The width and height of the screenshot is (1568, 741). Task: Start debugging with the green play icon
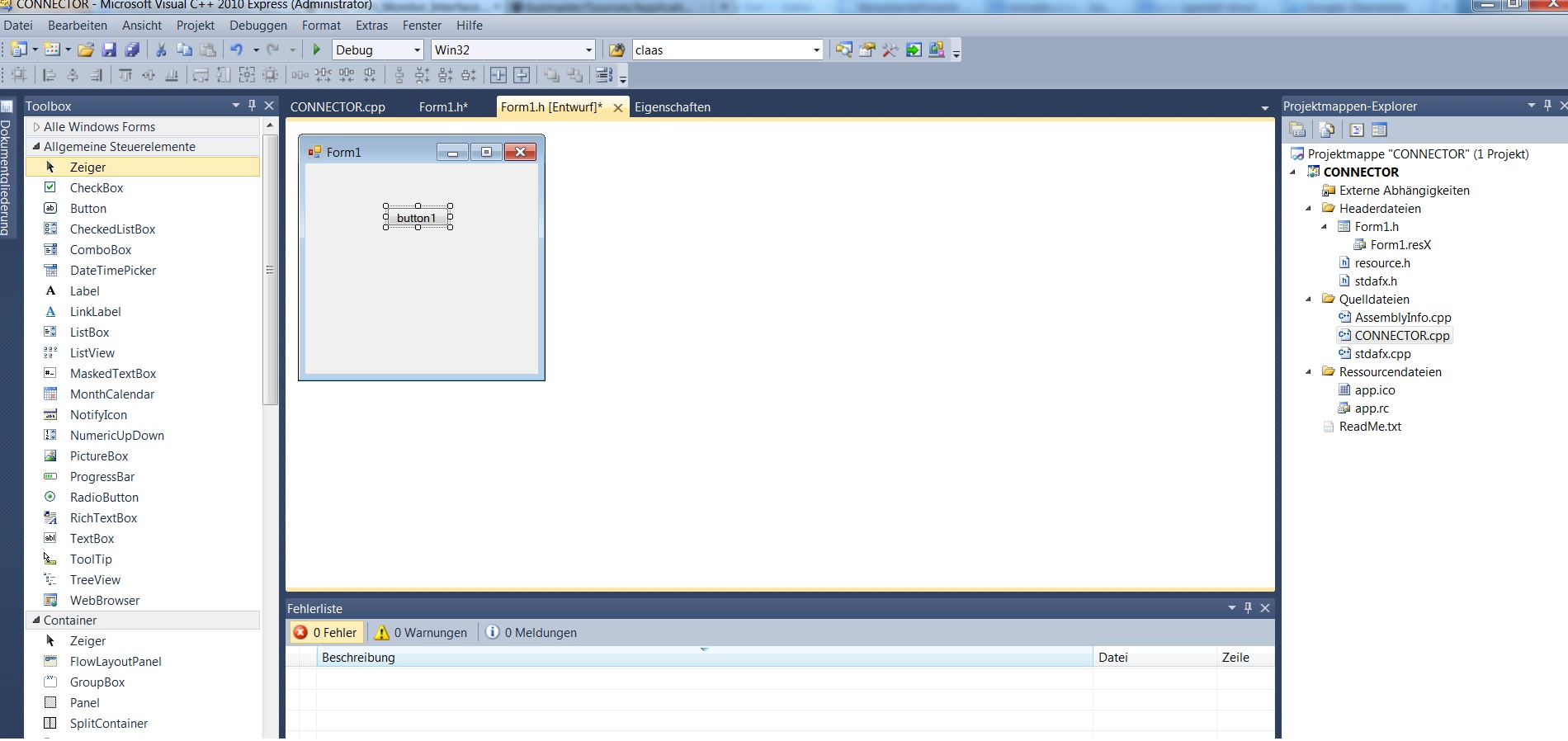pos(316,50)
